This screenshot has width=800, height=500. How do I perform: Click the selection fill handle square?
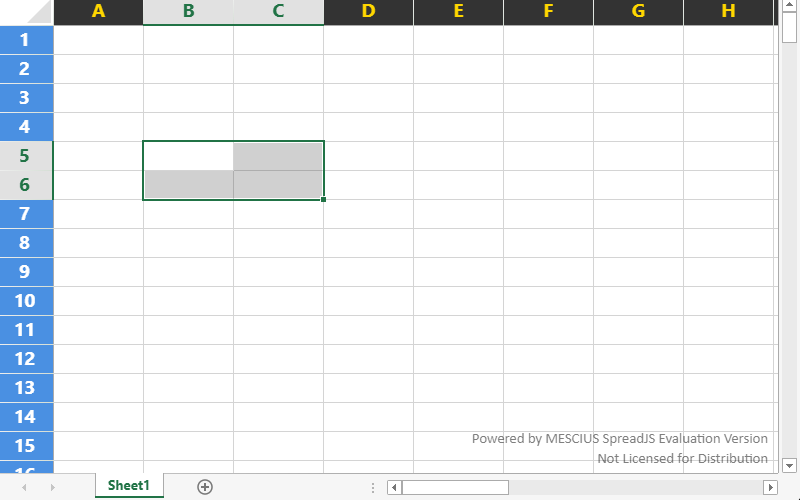click(x=324, y=200)
